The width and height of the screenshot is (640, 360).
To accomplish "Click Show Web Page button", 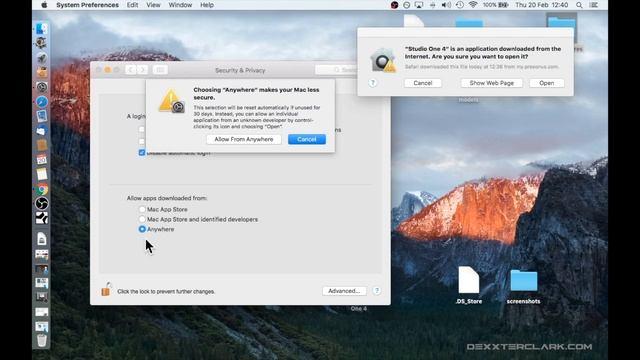I will click(x=491, y=83).
